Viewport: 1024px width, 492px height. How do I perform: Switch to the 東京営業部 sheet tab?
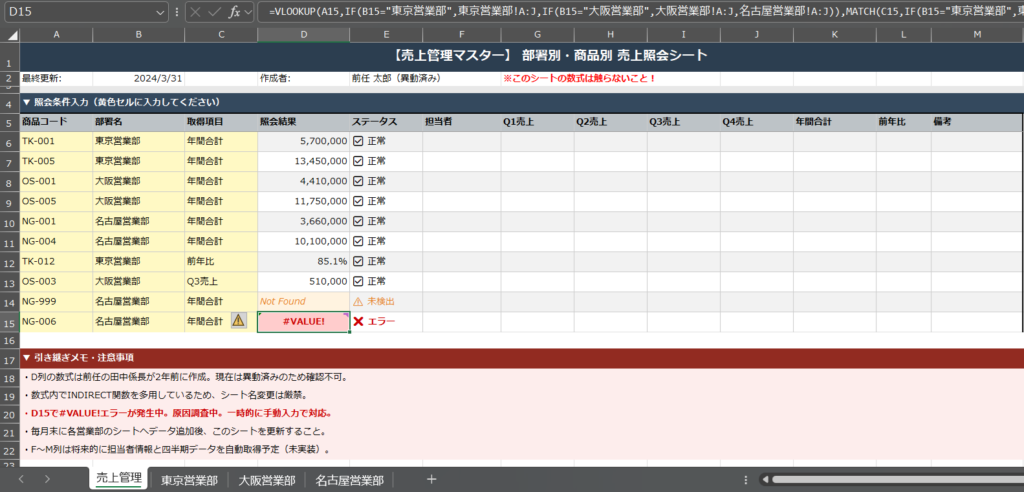point(189,480)
